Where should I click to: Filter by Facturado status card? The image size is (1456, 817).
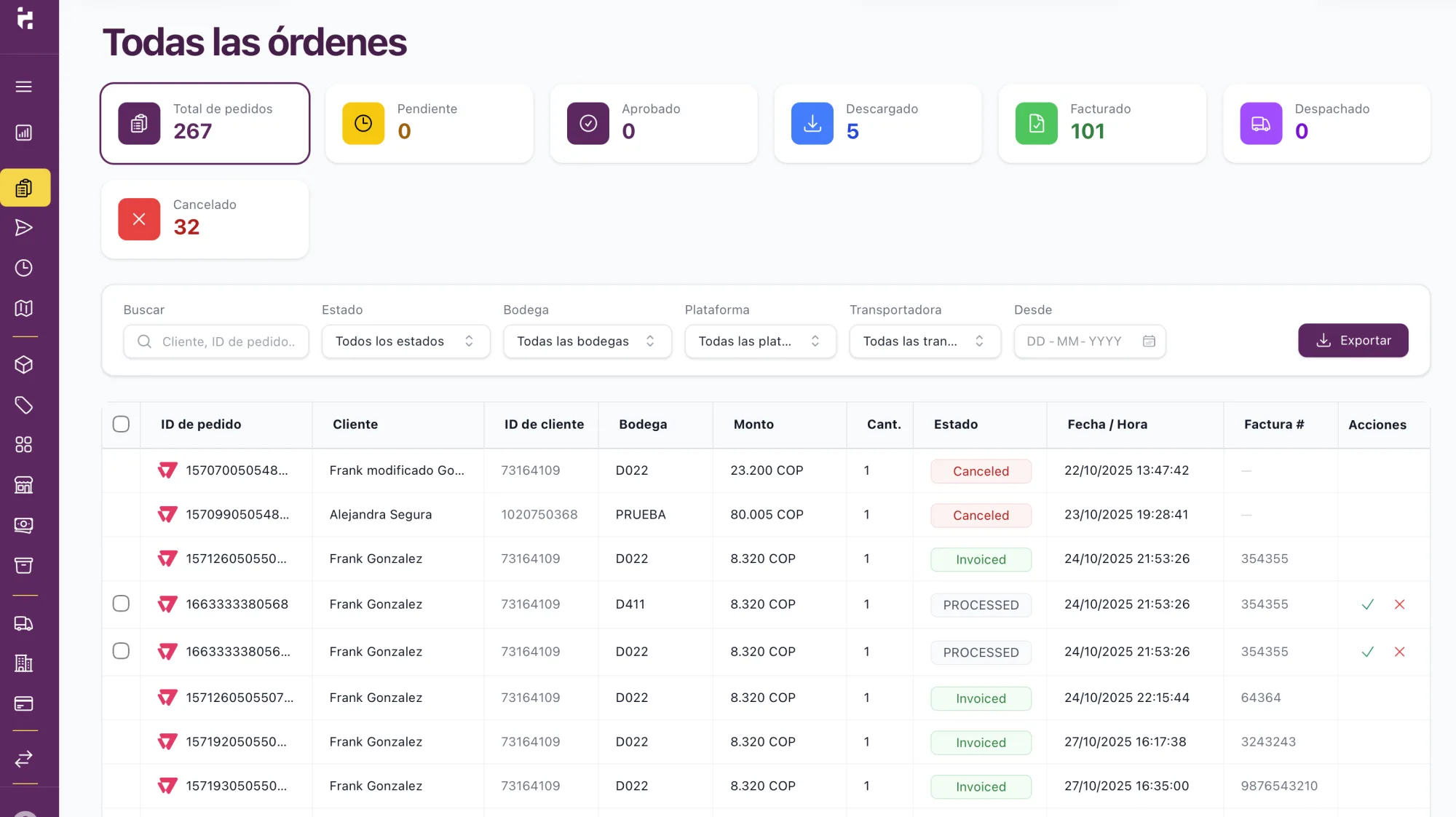[x=1102, y=124]
